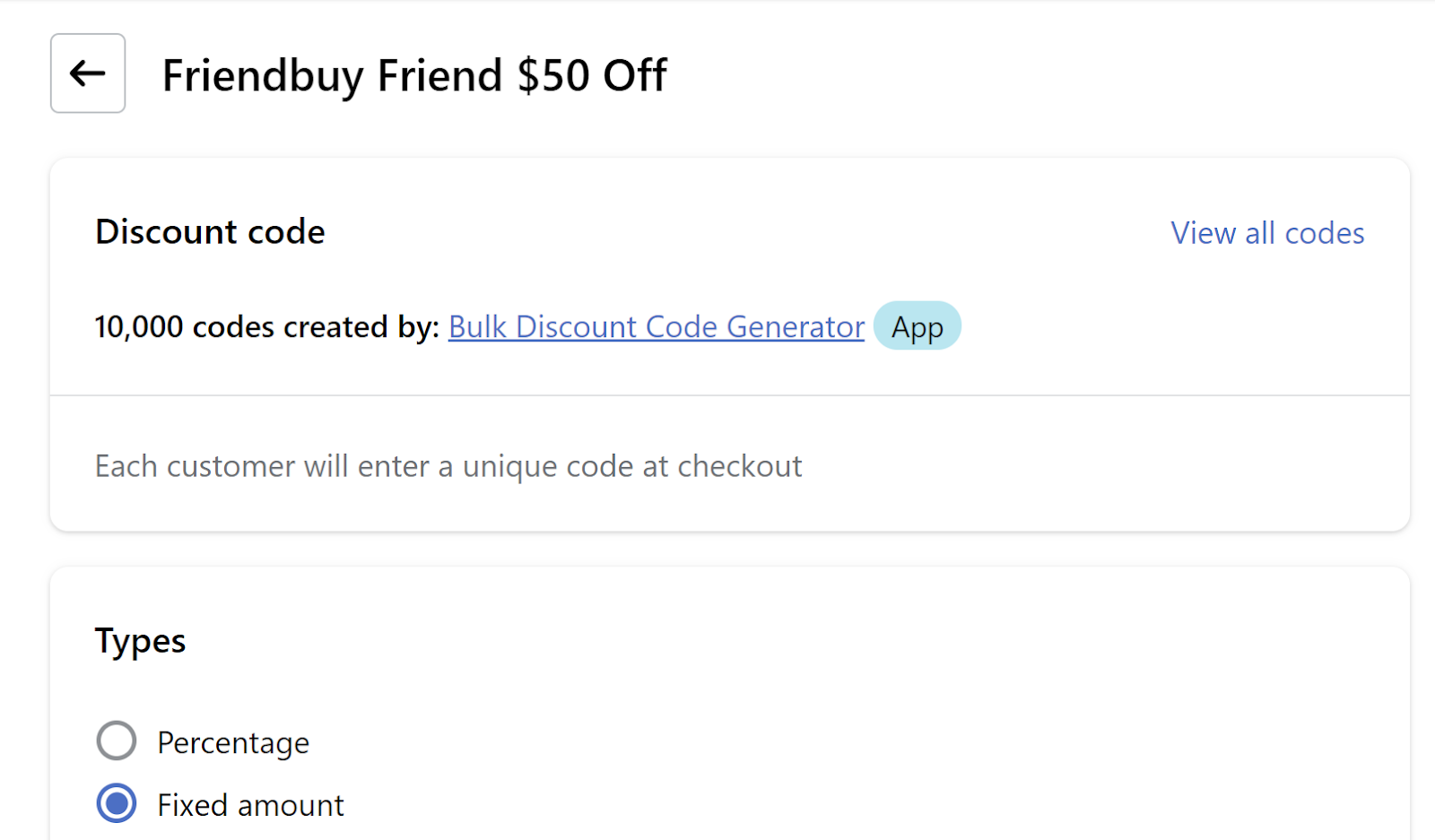The width and height of the screenshot is (1435, 840).
Task: Click "$50 Off" in the page title
Action: [592, 75]
